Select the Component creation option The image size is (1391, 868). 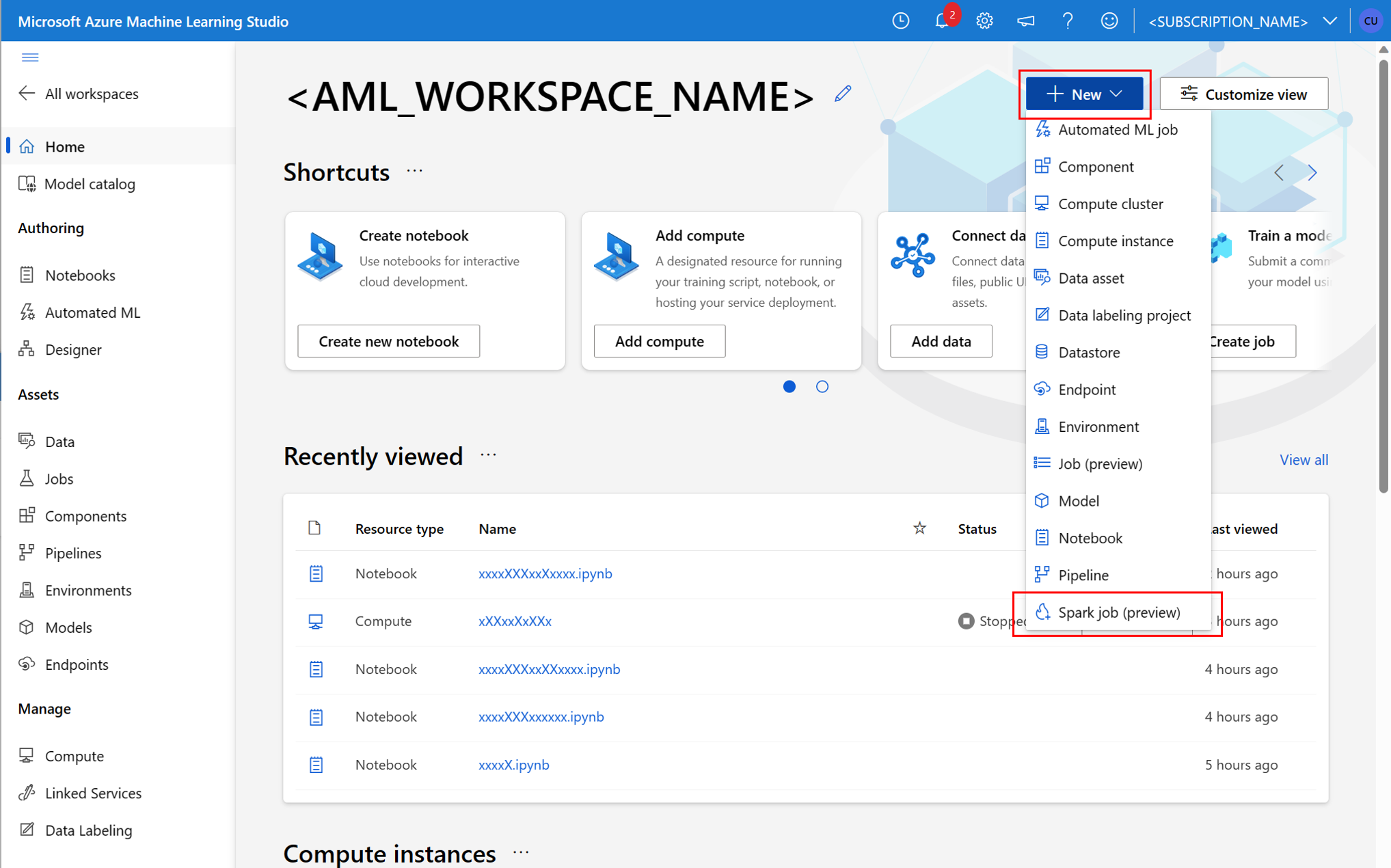1097,166
